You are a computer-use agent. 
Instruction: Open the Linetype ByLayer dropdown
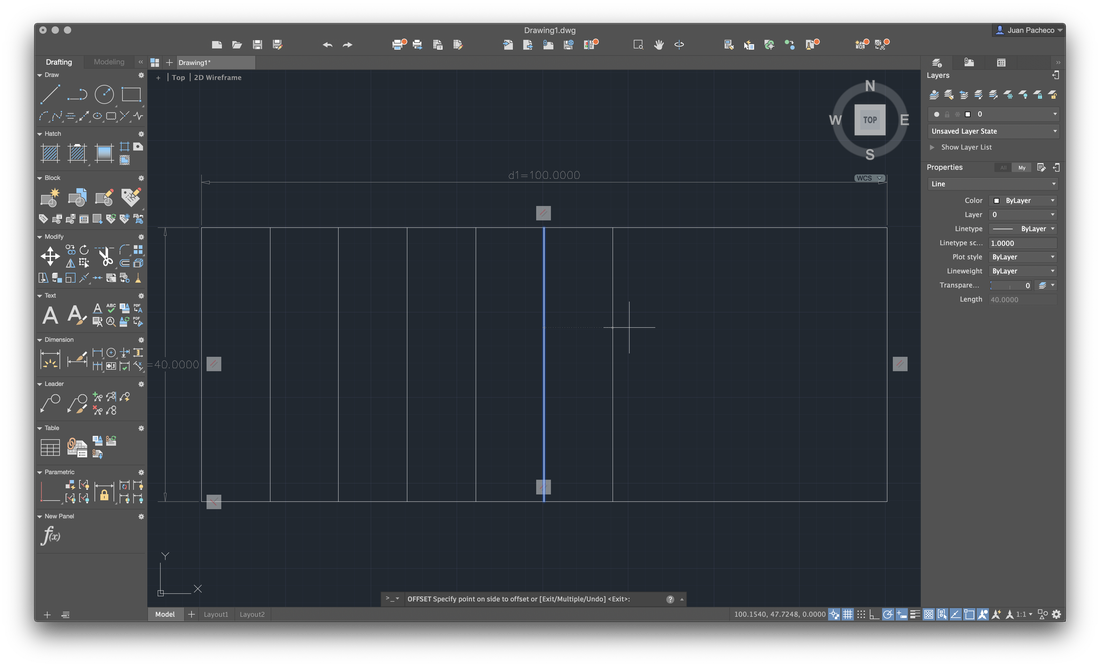[1023, 229]
